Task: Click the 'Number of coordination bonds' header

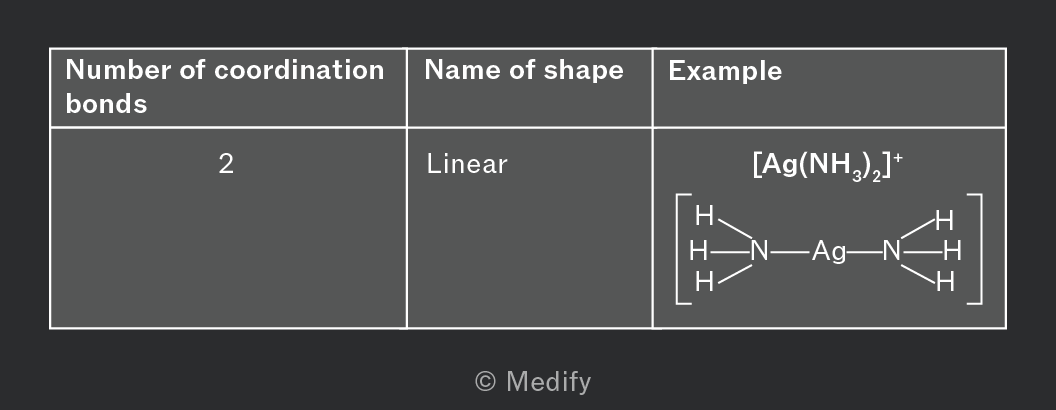Action: tap(225, 87)
